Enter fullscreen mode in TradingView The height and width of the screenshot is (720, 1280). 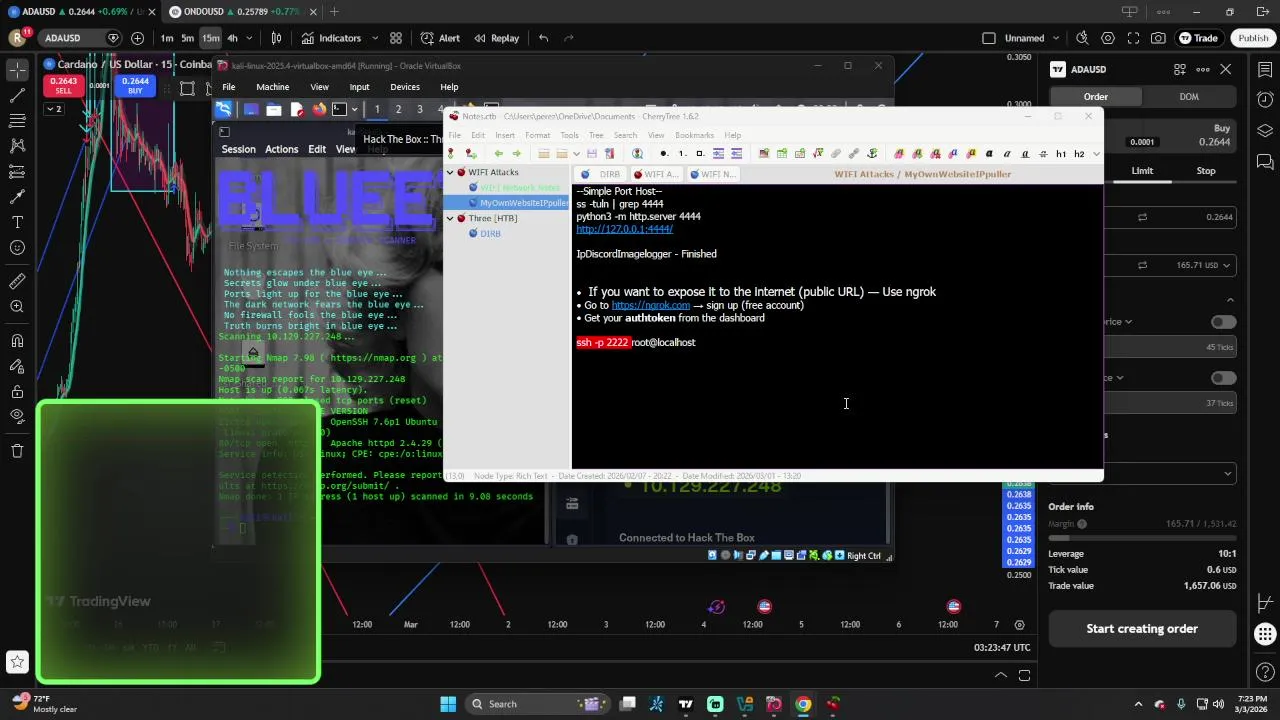[1133, 38]
